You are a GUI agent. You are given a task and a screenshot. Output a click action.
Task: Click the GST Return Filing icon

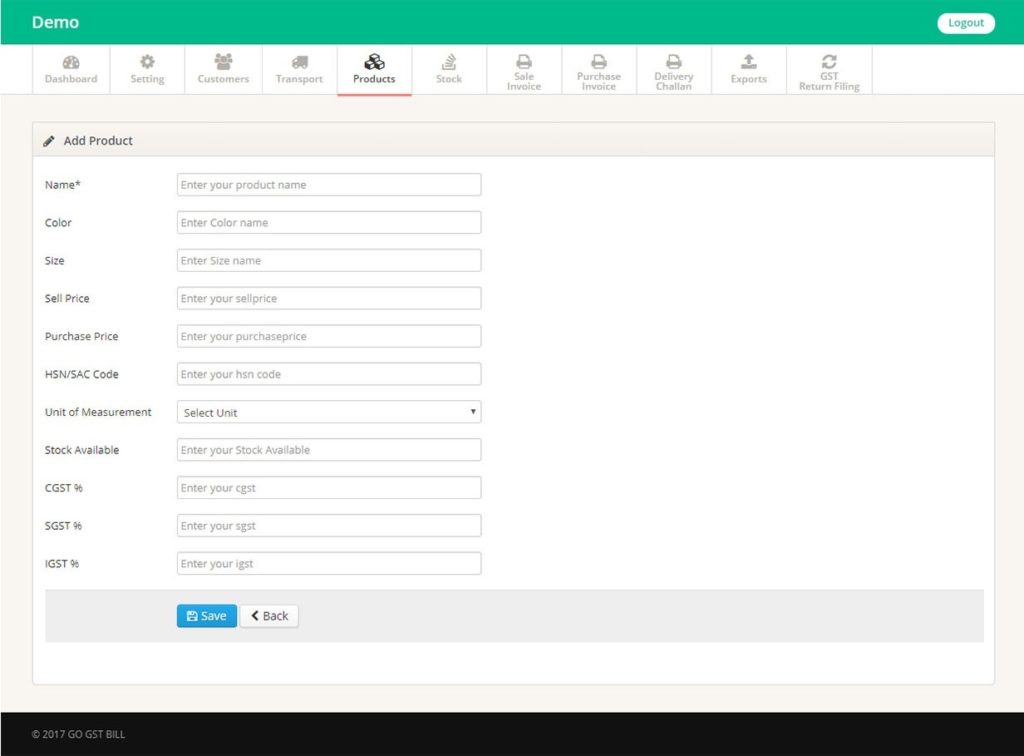point(830,60)
